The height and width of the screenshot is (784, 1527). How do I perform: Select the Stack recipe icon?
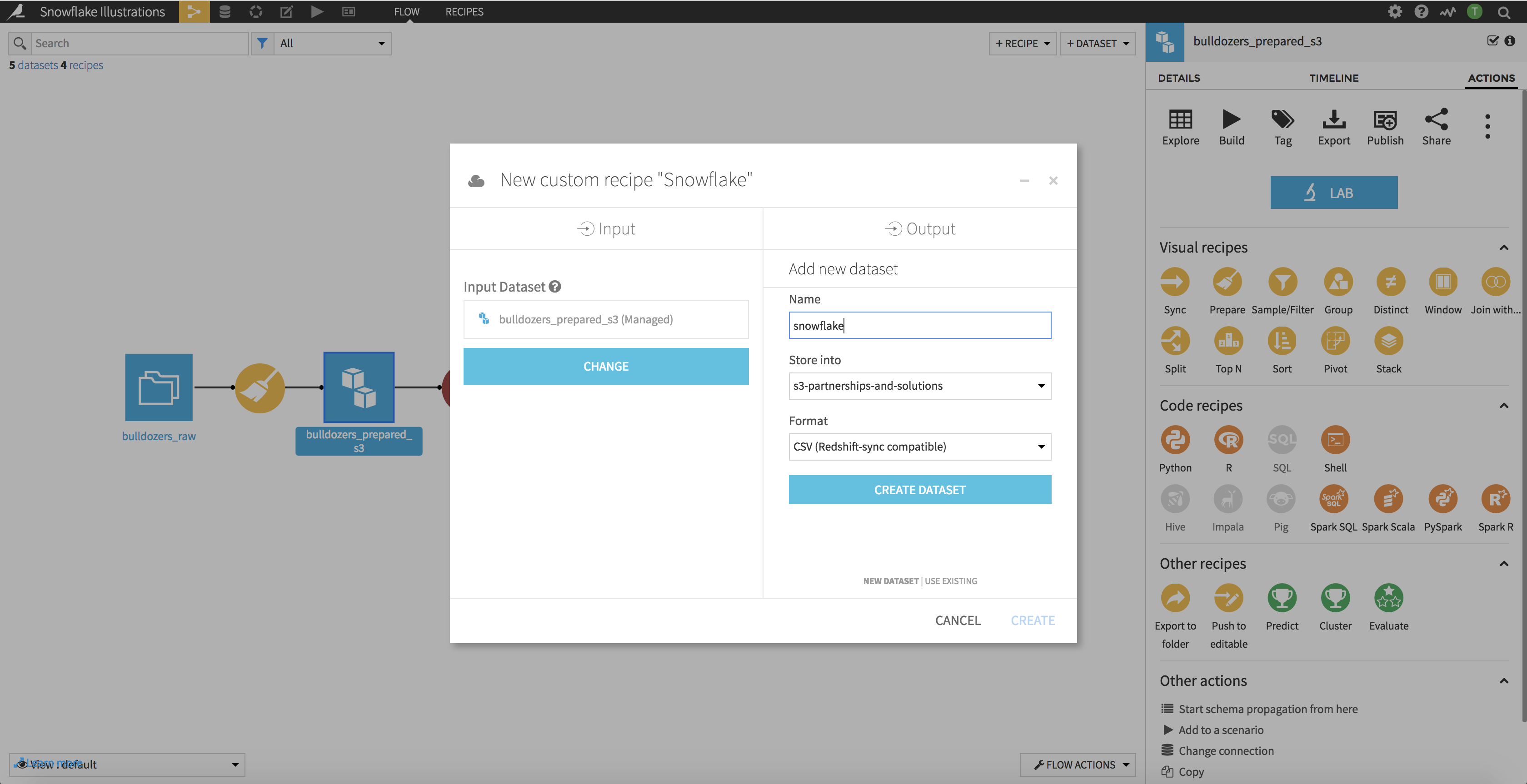(x=1388, y=341)
